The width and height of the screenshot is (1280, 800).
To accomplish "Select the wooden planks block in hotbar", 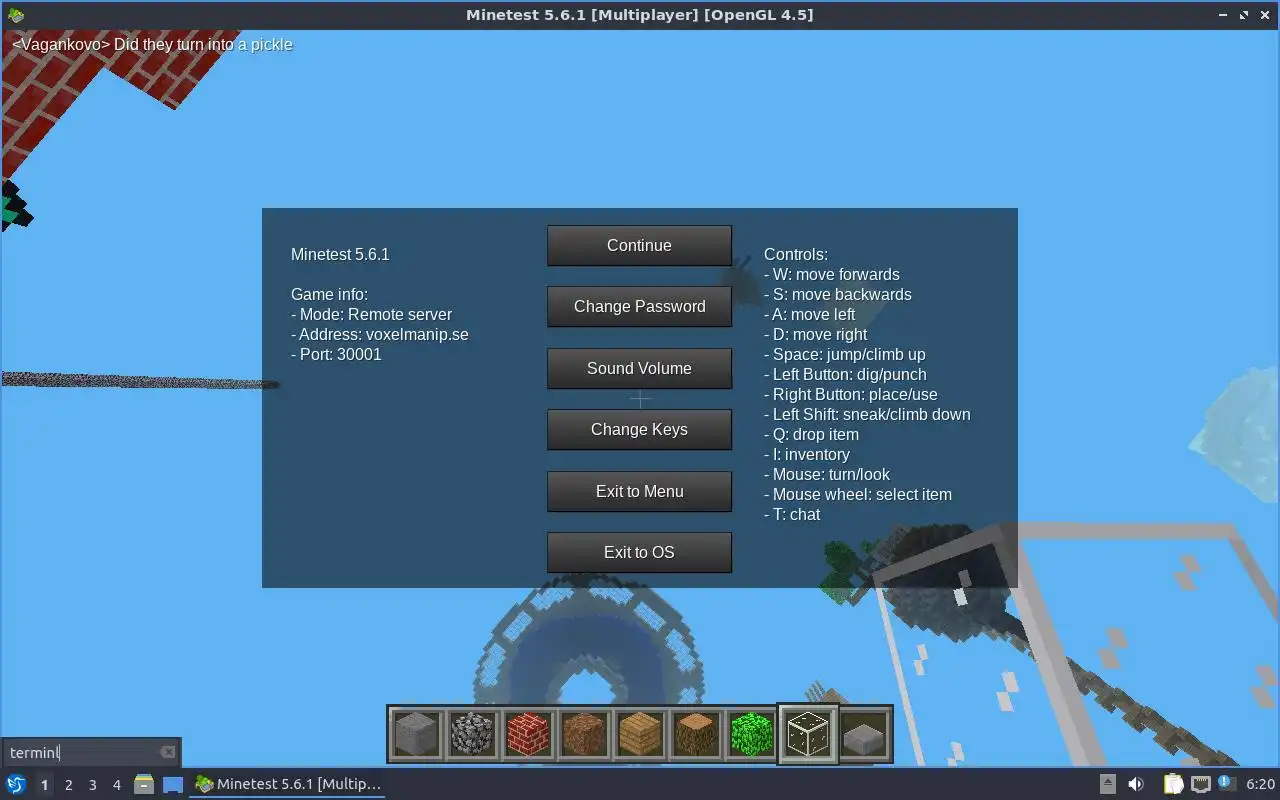I will tap(640, 734).
